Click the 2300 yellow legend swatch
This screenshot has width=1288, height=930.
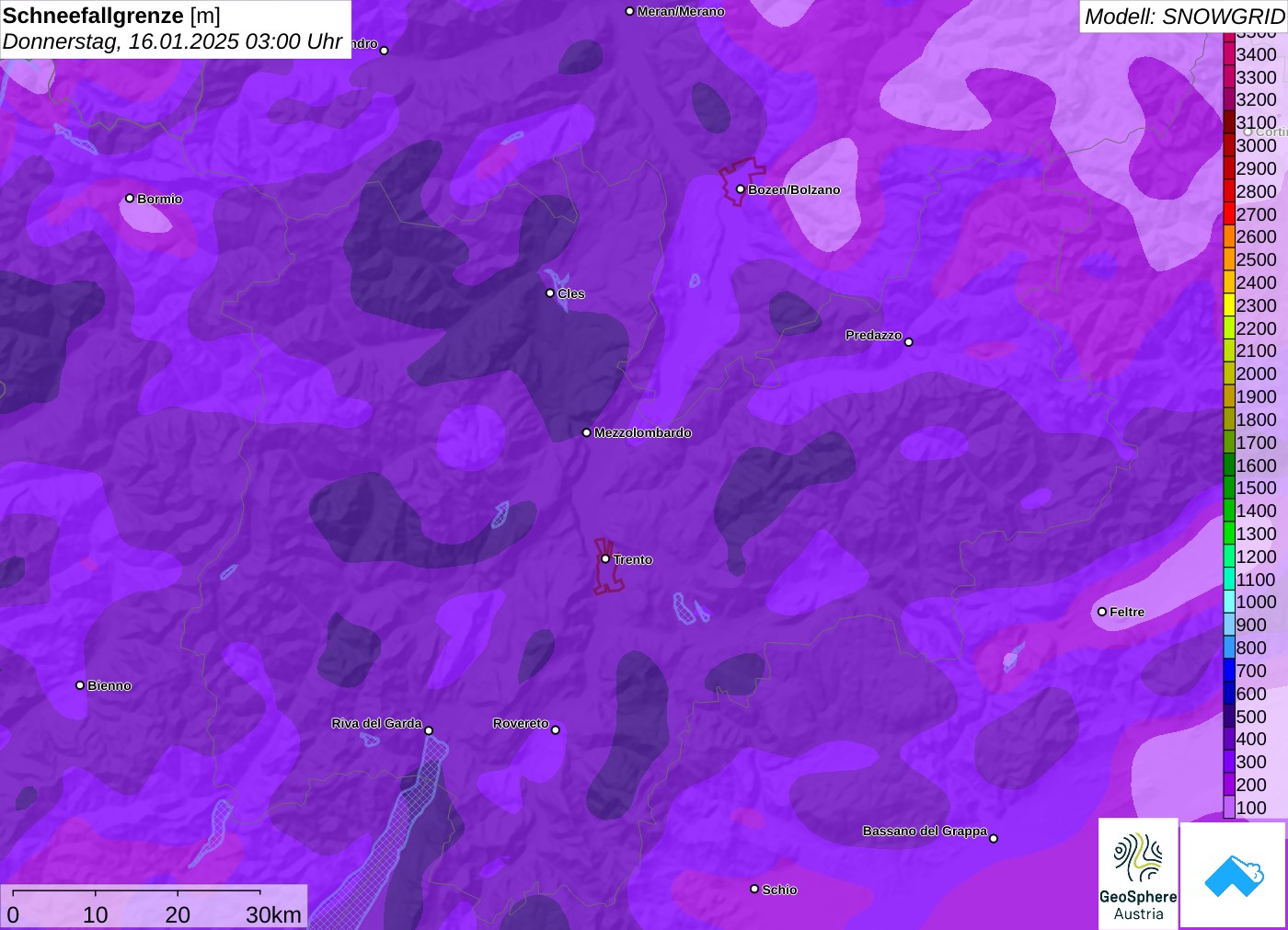[1229, 305]
